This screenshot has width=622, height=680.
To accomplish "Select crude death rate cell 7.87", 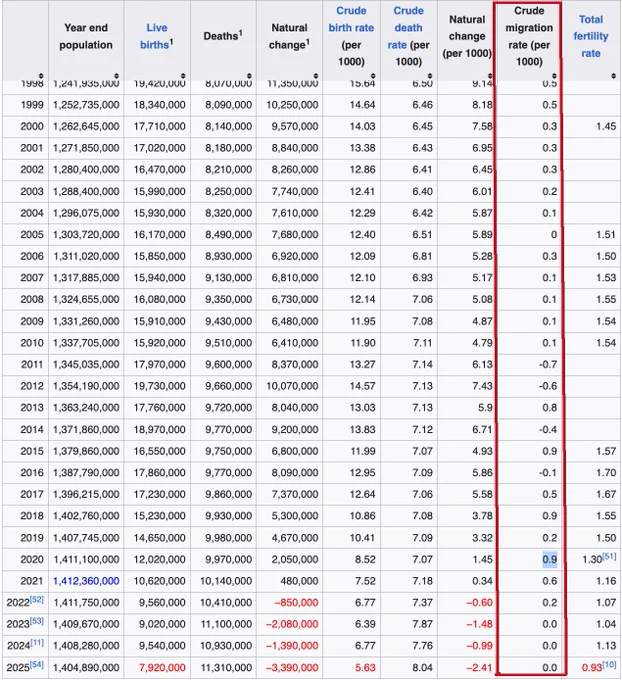I will [x=422, y=624].
